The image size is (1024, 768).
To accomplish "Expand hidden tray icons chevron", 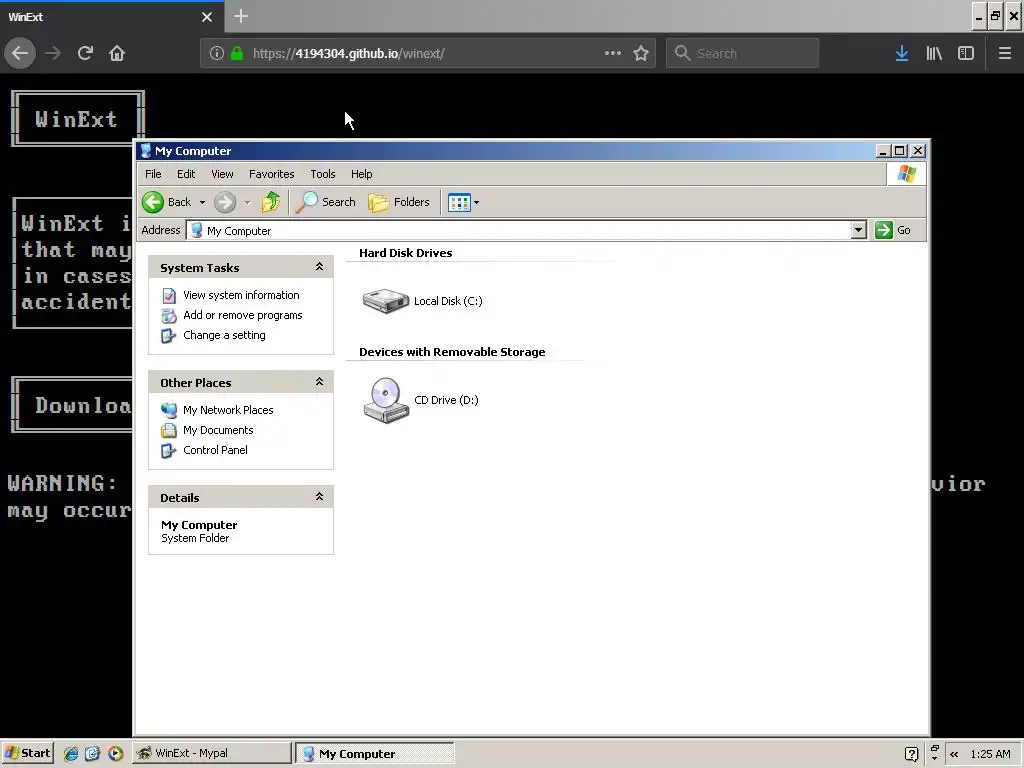I will pyautogui.click(x=954, y=754).
